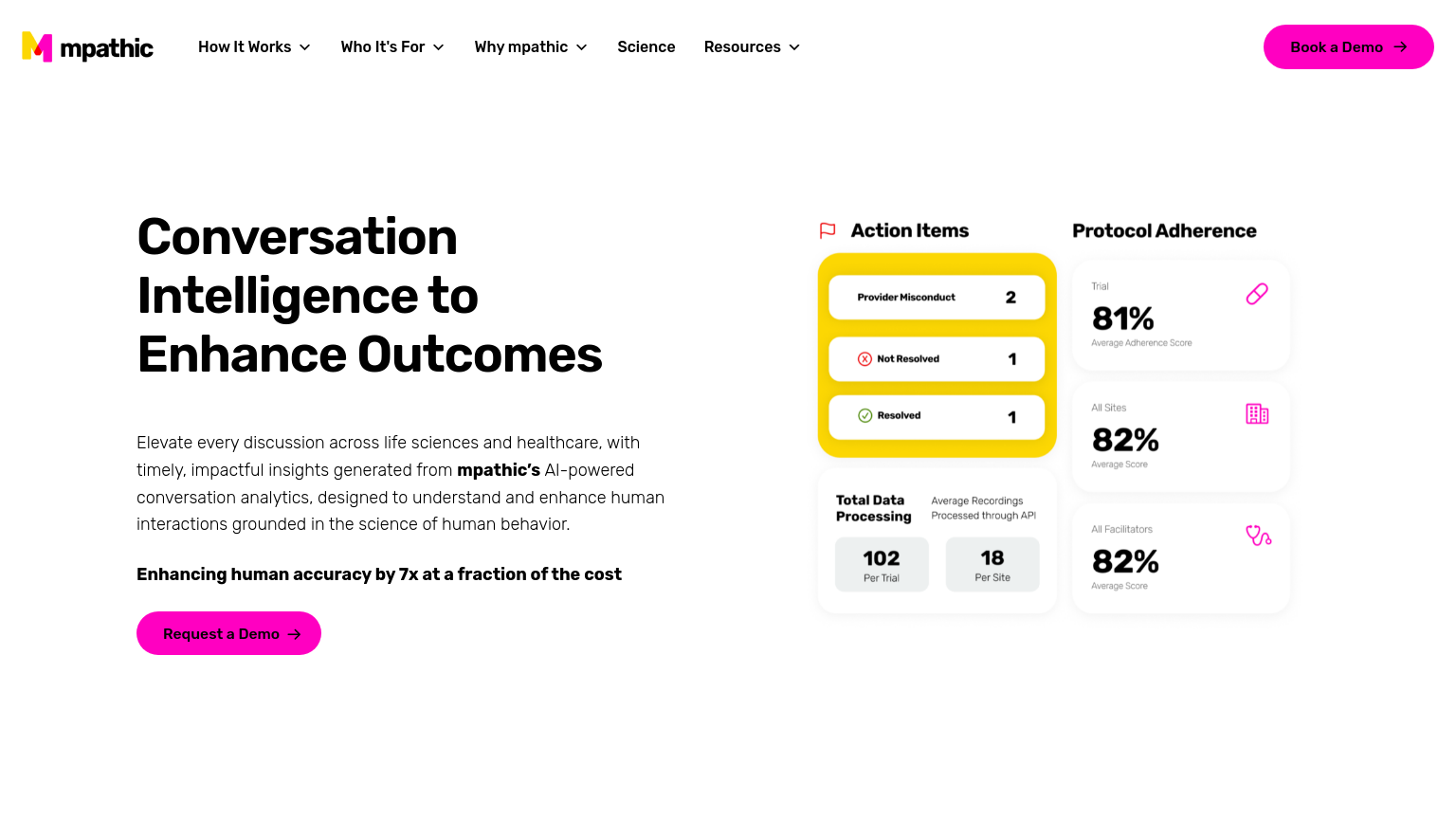The image size is (1456, 819).
Task: Go to the Science page
Action: 646,47
